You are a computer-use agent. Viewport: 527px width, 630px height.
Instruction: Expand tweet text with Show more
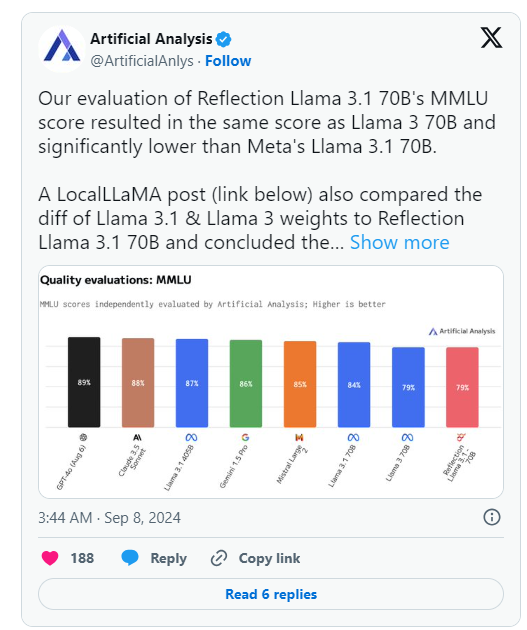(x=399, y=242)
